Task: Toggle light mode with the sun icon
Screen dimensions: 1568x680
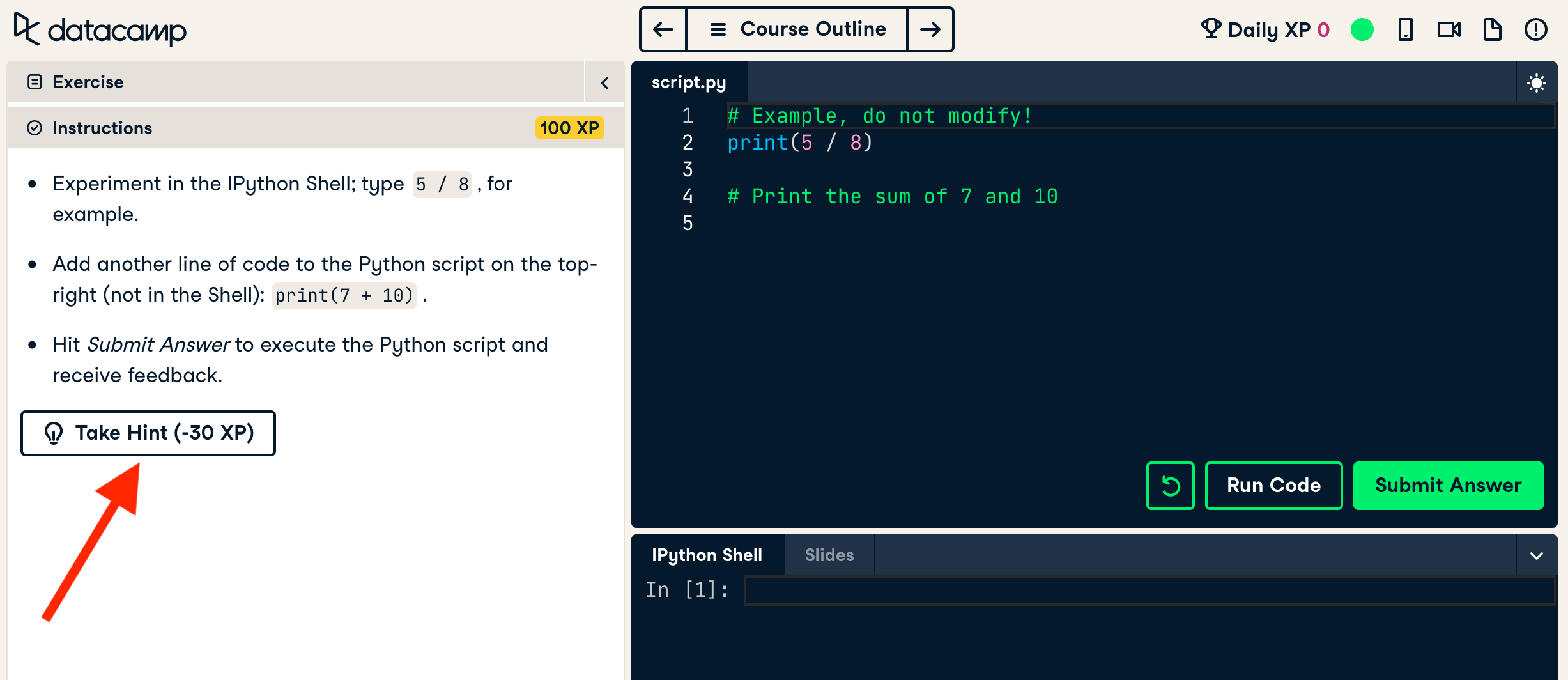Action: pyautogui.click(x=1536, y=83)
